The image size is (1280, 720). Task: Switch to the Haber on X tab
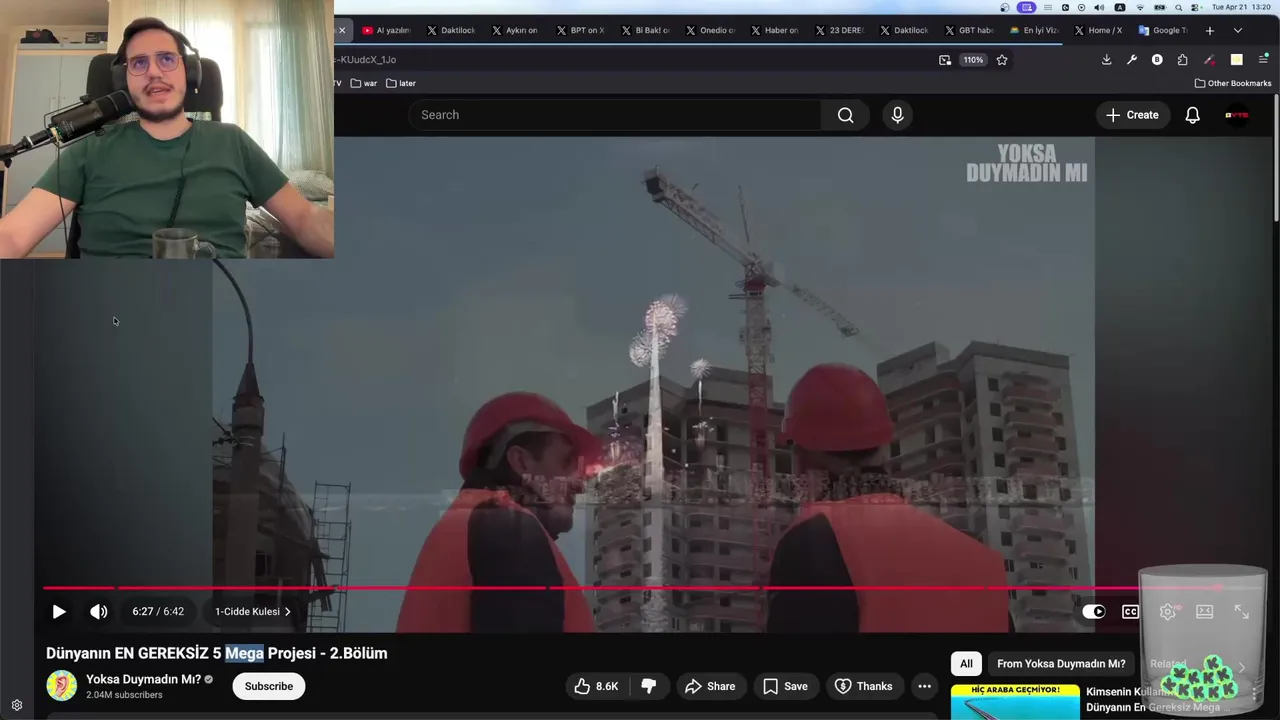click(774, 30)
